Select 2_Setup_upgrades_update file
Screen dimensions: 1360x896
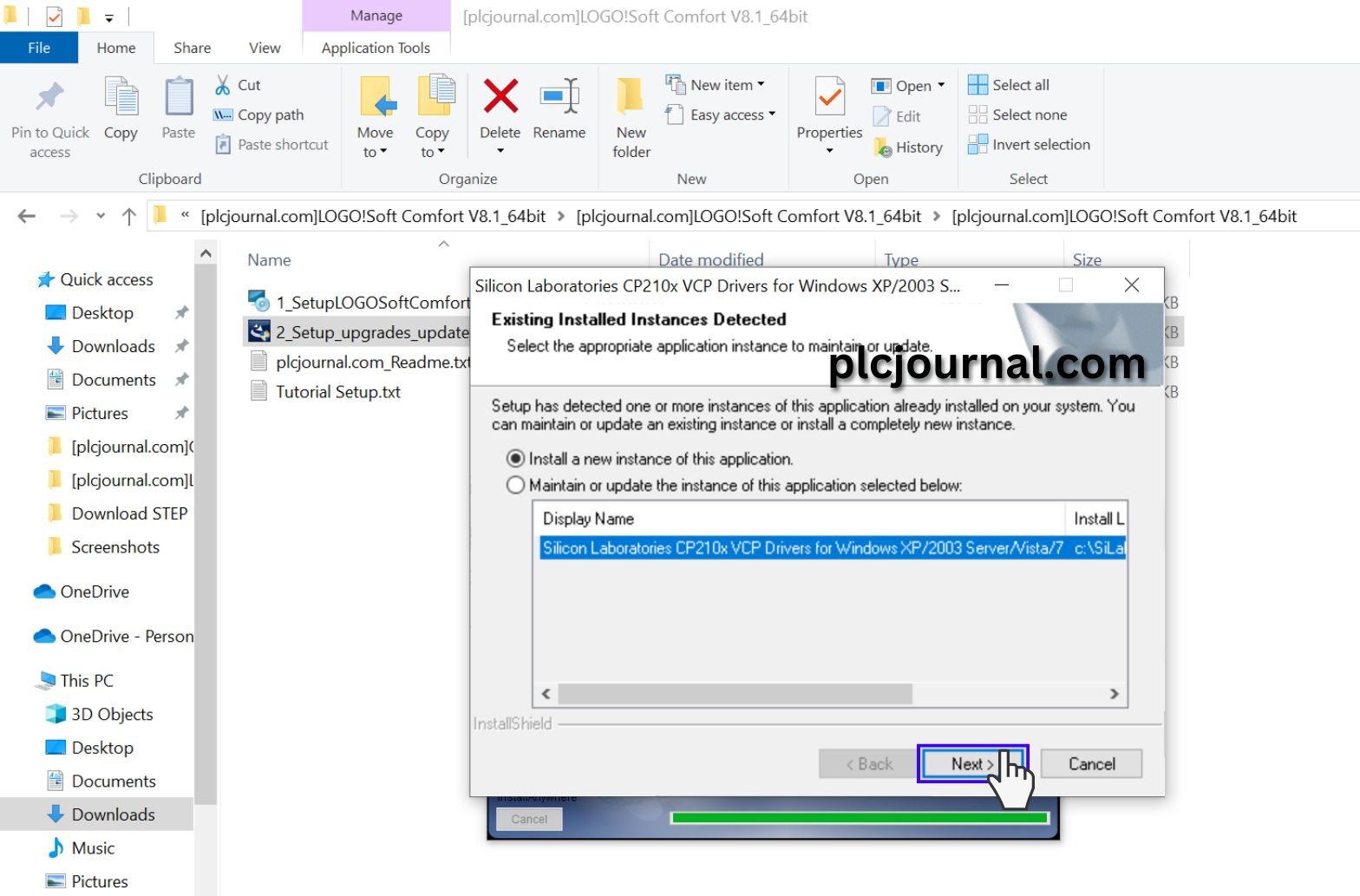point(359,332)
